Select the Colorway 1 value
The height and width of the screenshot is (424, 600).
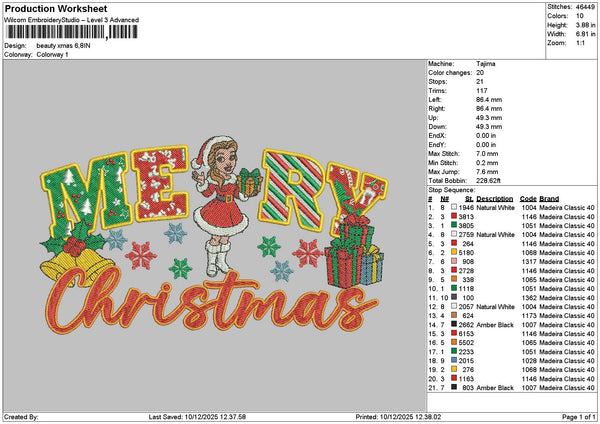tap(52, 55)
